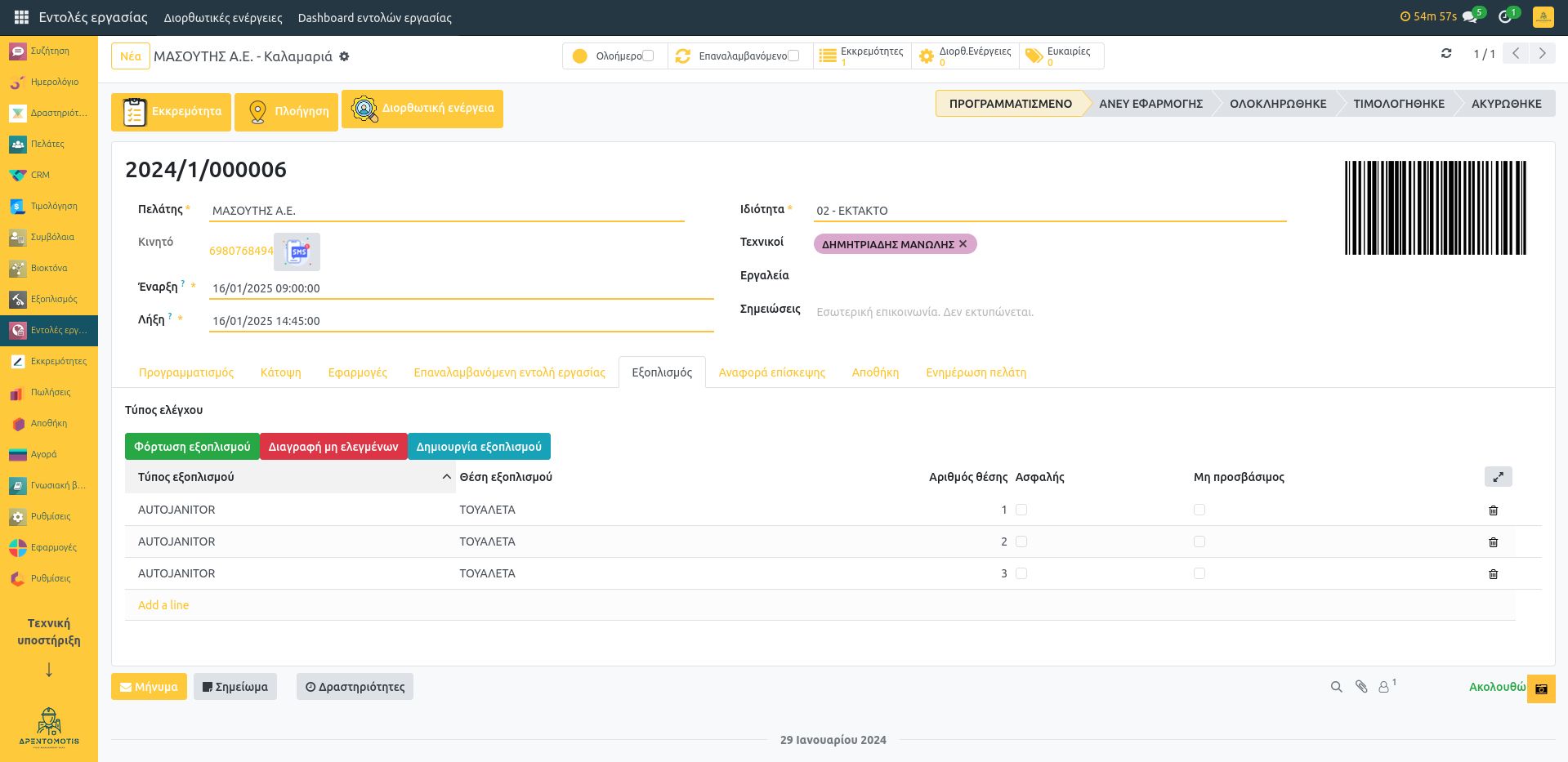
Task: Click Δημιουργία εξοπλισμού button
Action: pos(479,447)
